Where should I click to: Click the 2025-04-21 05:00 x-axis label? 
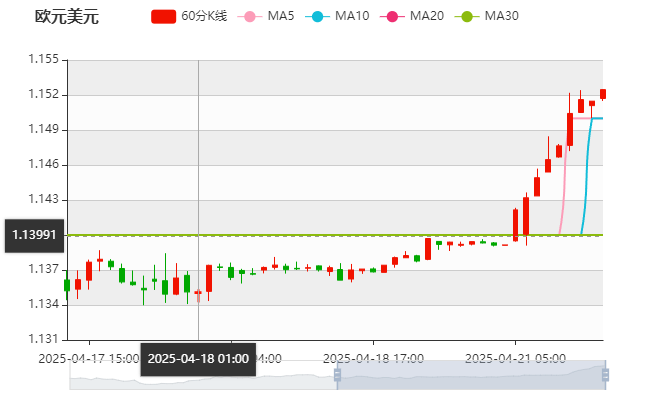pyautogui.click(x=515, y=359)
